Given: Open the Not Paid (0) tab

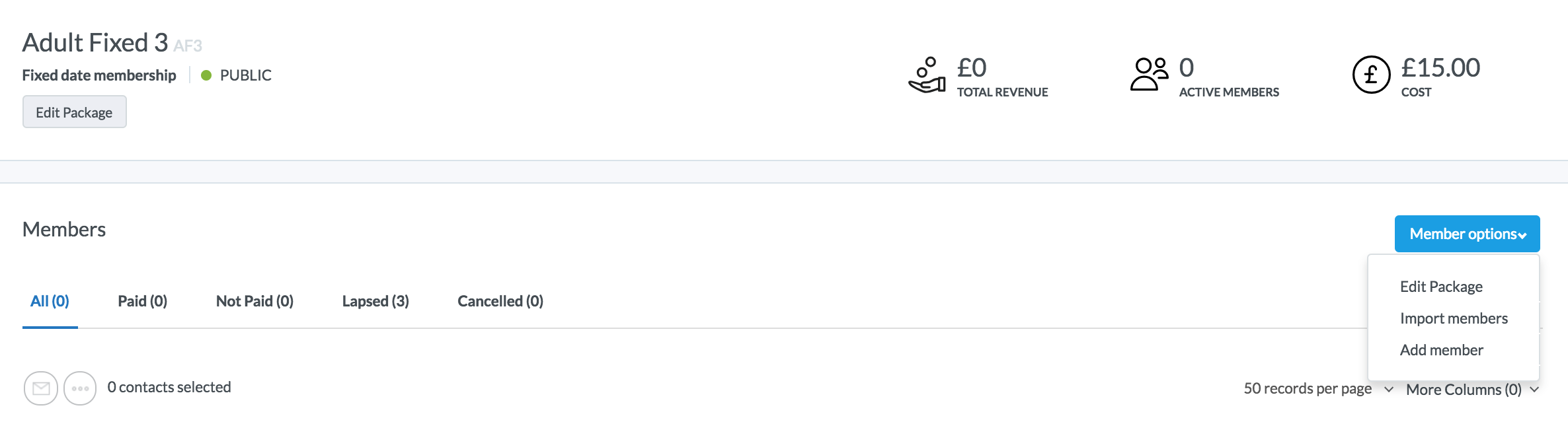Looking at the screenshot, I should (255, 301).
